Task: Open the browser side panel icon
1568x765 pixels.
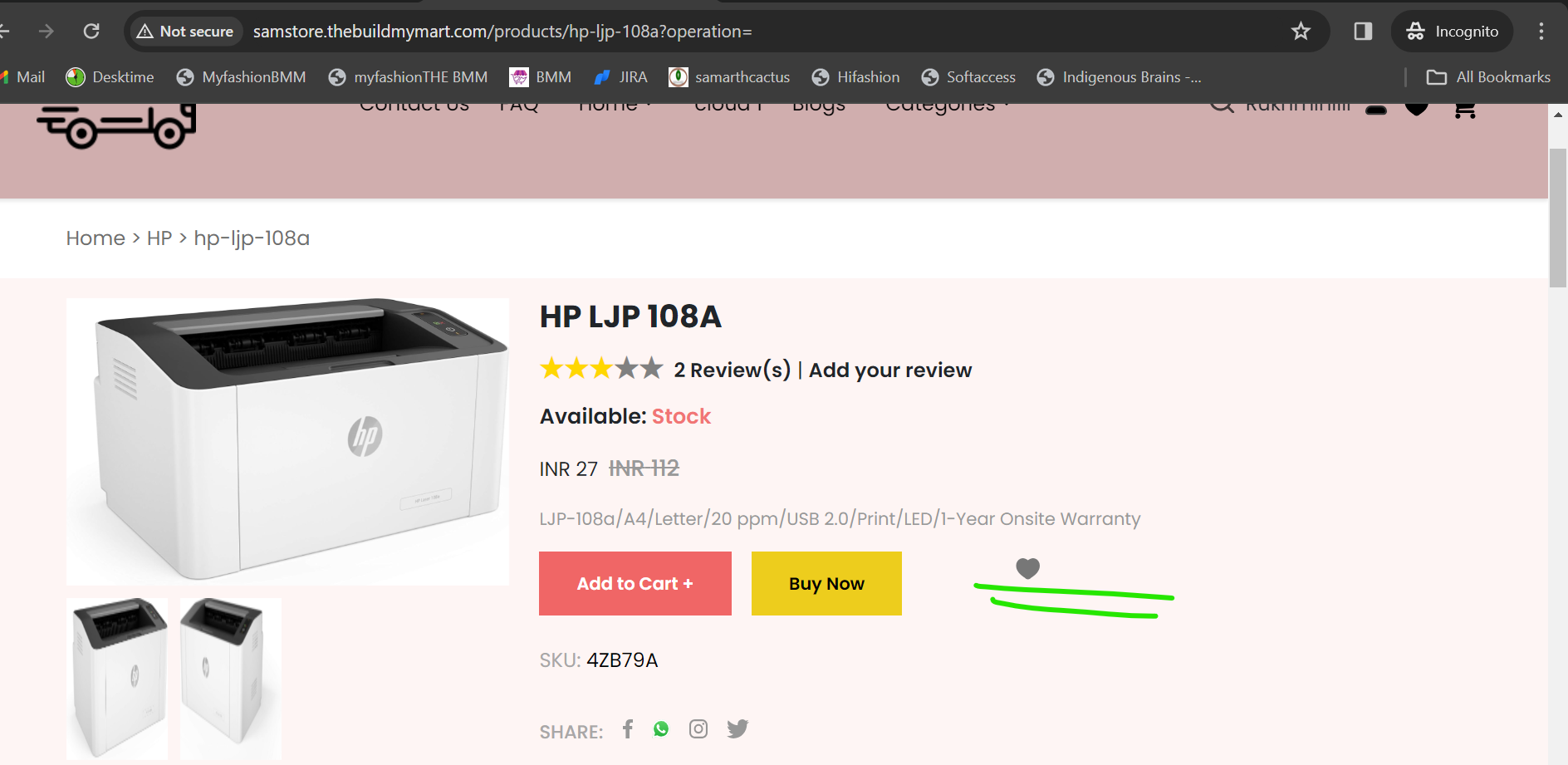Action: pyautogui.click(x=1363, y=32)
